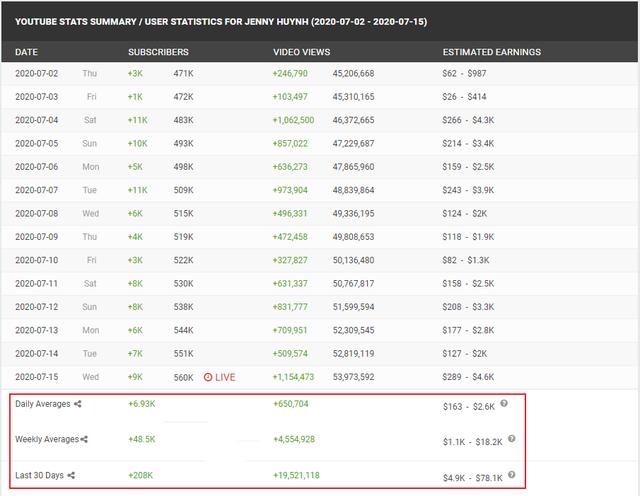Open the help icon next to $163 - $2.6K
The width and height of the screenshot is (640, 496).
click(x=504, y=403)
